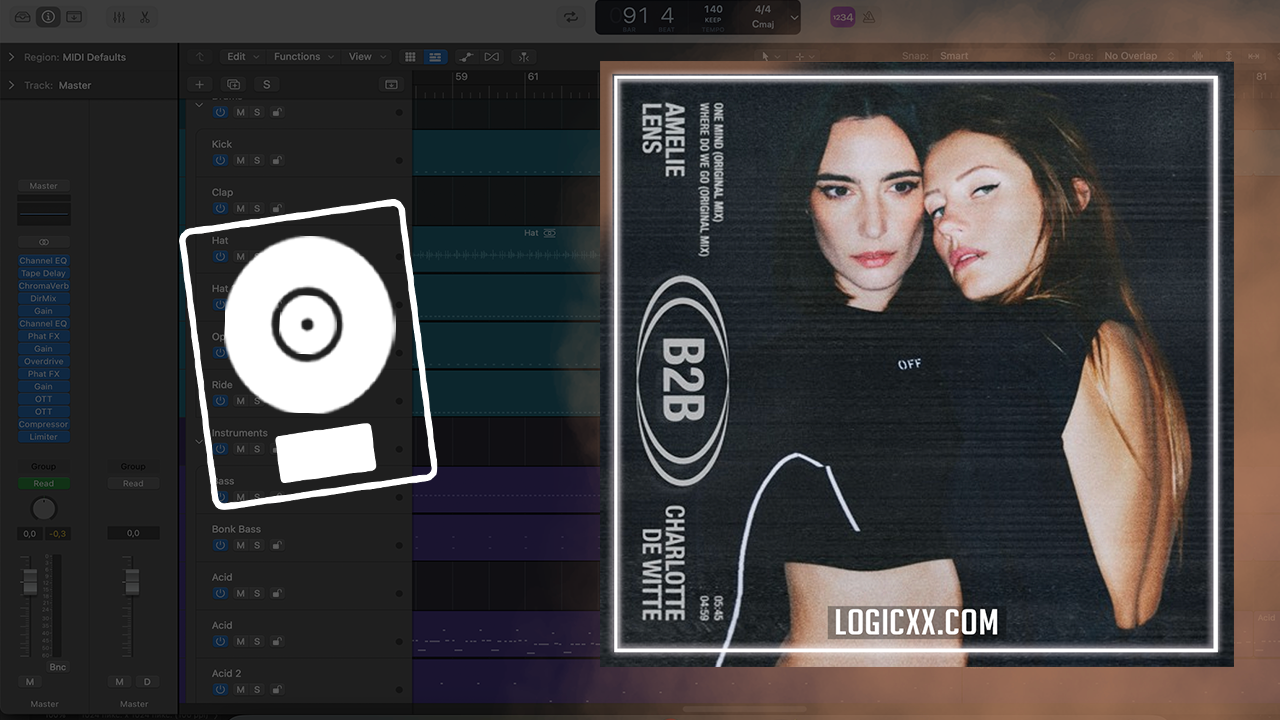This screenshot has width=1280, height=720.
Task: Duplicate the selected track
Action: tap(233, 85)
